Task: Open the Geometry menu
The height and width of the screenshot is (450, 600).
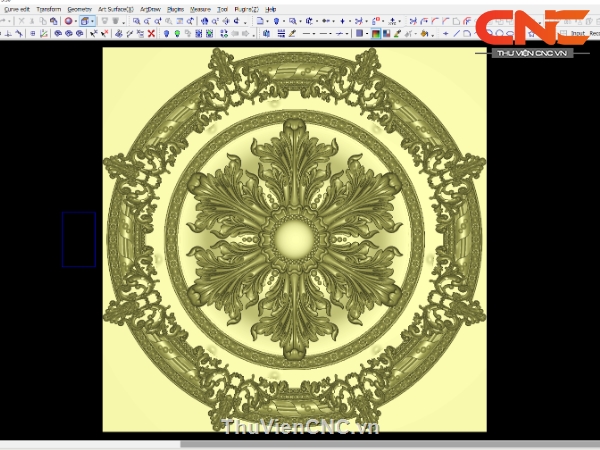Action: click(80, 8)
